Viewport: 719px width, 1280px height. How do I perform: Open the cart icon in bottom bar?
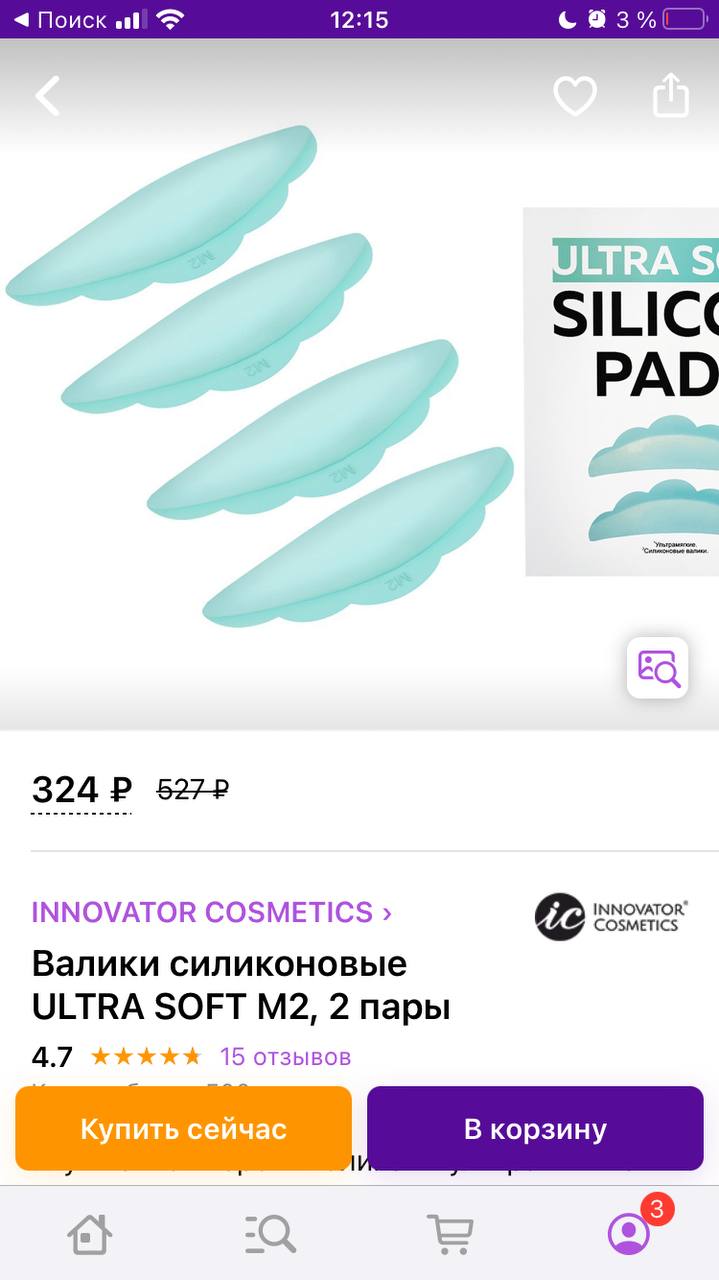(449, 1234)
